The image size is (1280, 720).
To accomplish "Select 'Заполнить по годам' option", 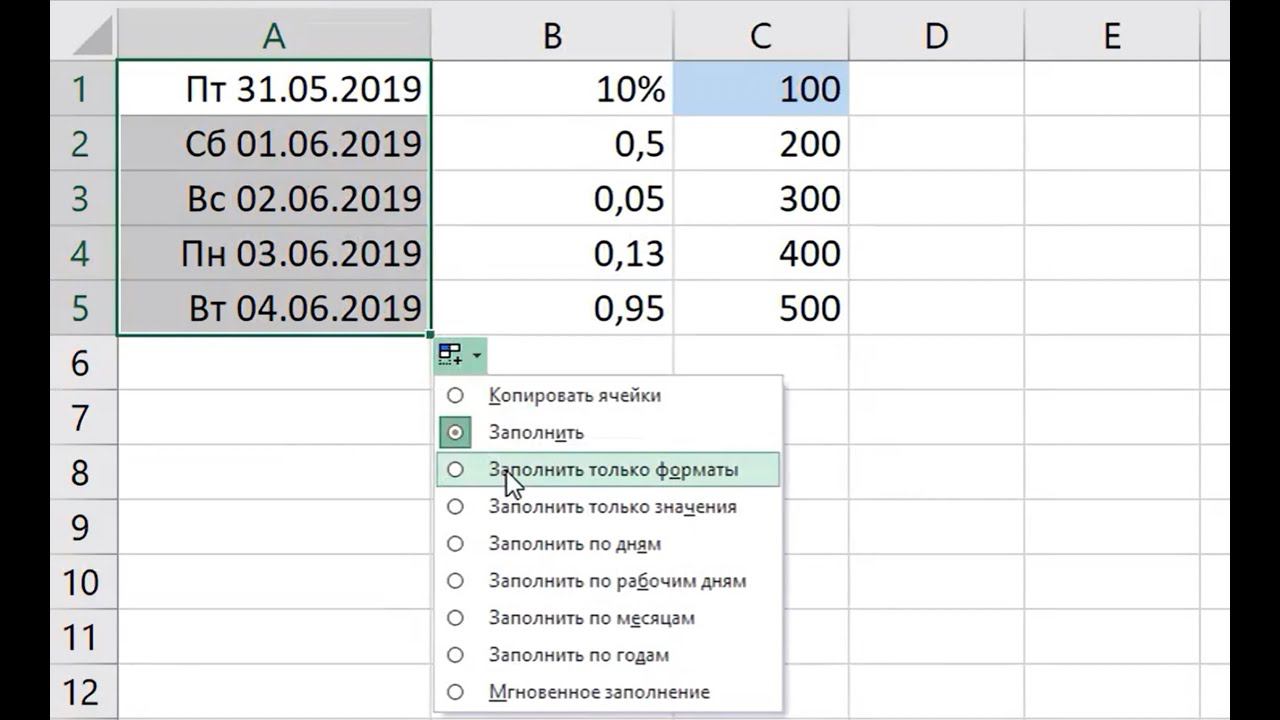I will click(578, 655).
